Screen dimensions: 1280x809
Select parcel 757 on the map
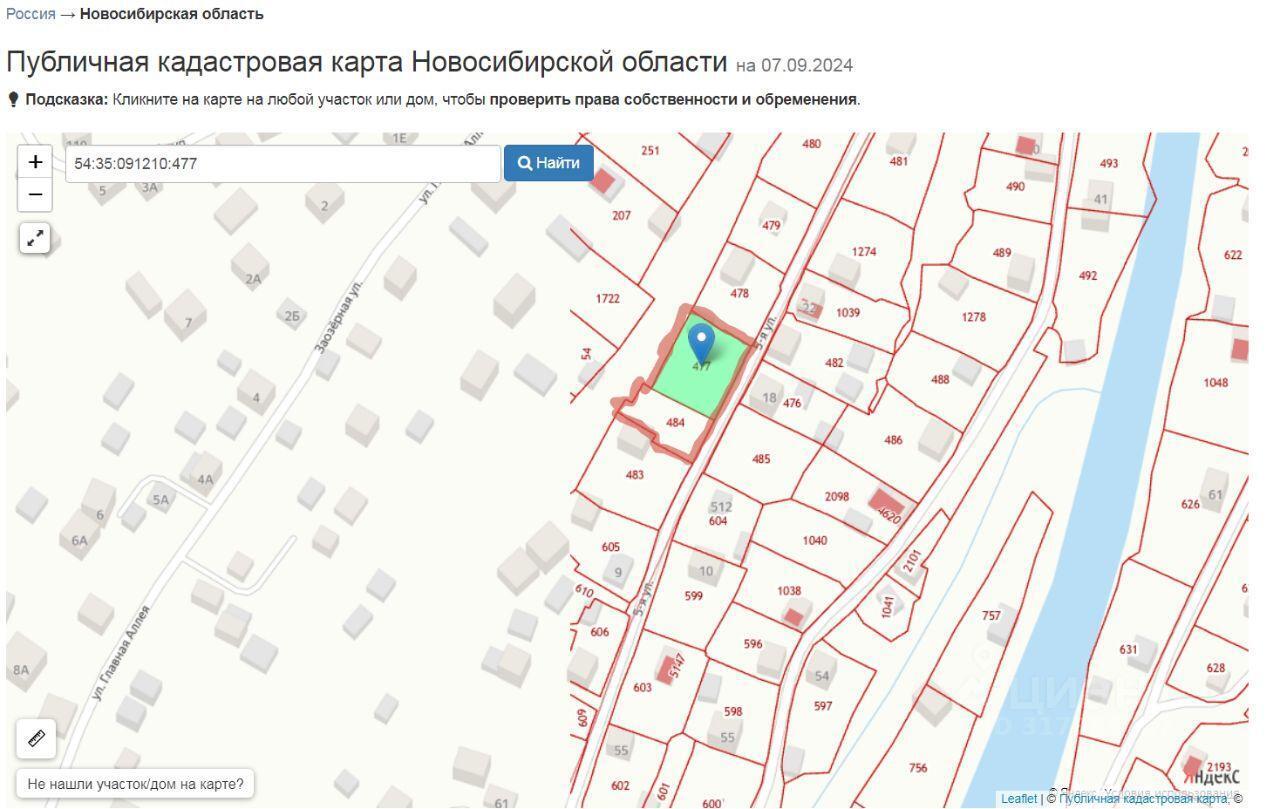(991, 616)
